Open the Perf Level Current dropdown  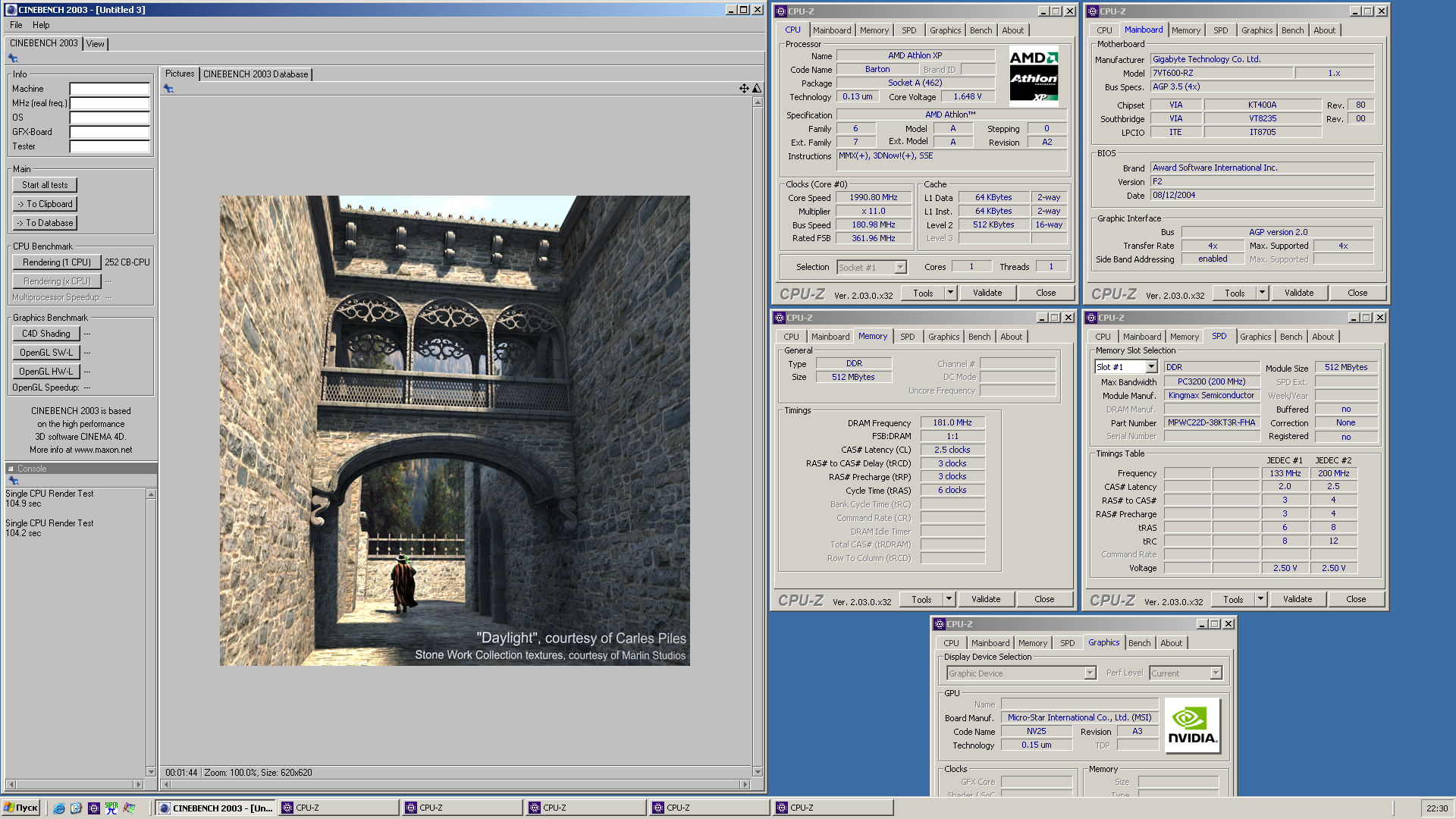pos(1216,673)
